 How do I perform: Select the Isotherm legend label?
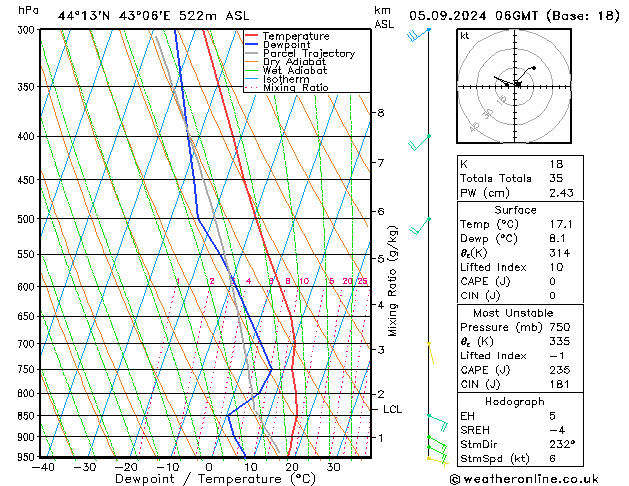pos(286,79)
